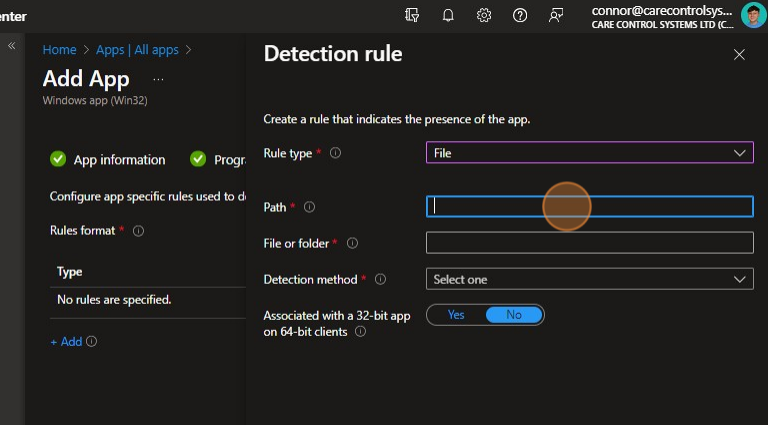Screen dimensions: 768x425
Task: Click the user account avatar
Action: click(753, 16)
